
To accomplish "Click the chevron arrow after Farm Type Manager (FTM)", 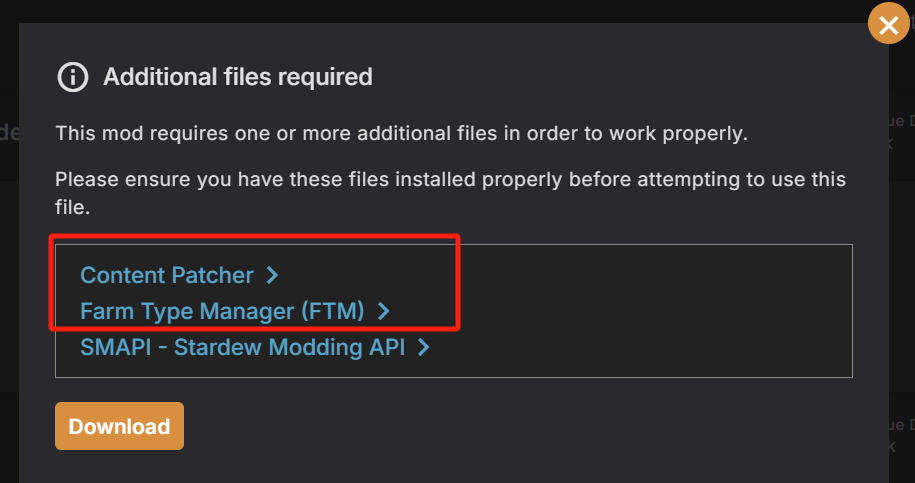I will coord(383,311).
